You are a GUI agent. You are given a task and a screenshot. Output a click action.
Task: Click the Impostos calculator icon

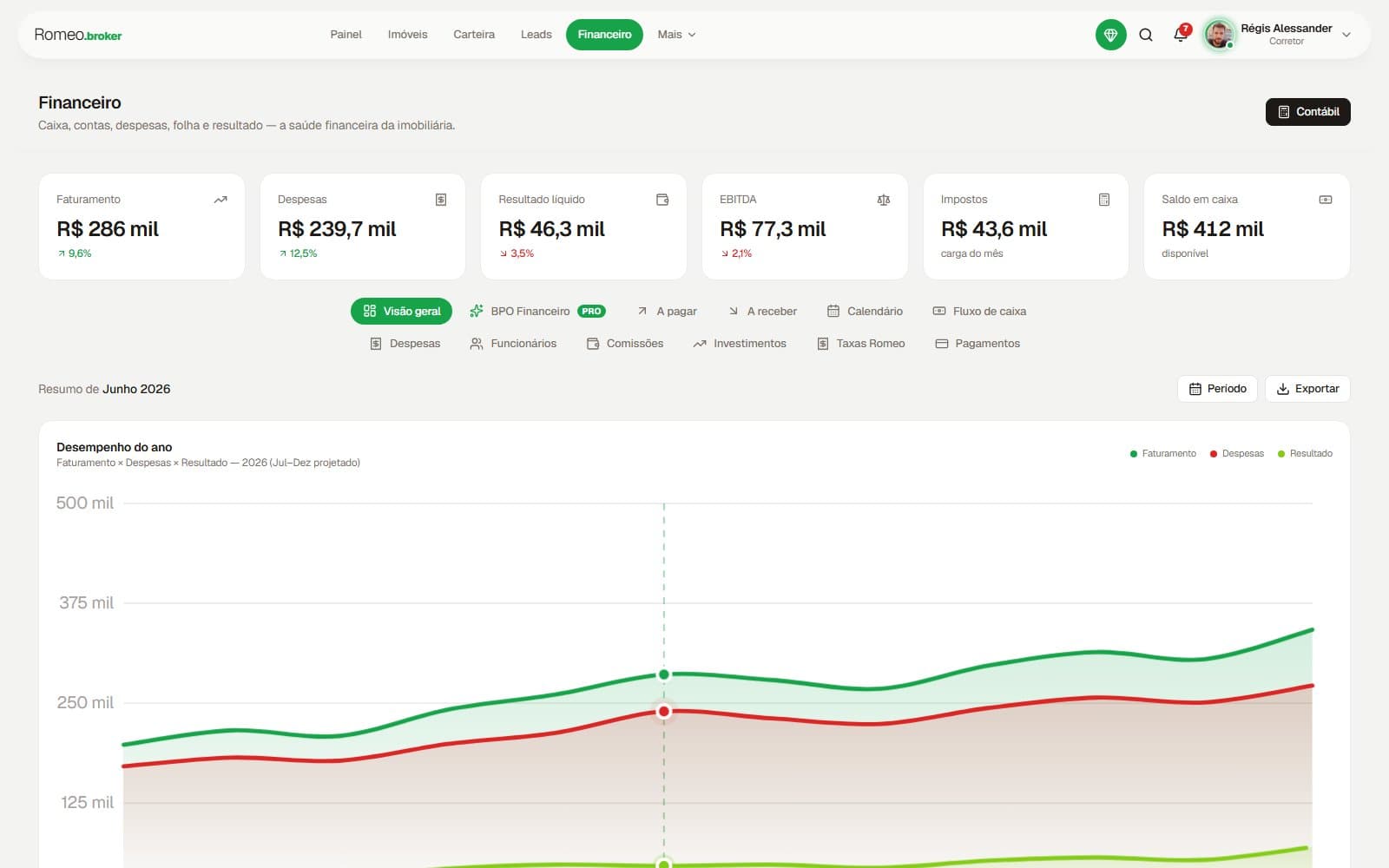point(1104,200)
